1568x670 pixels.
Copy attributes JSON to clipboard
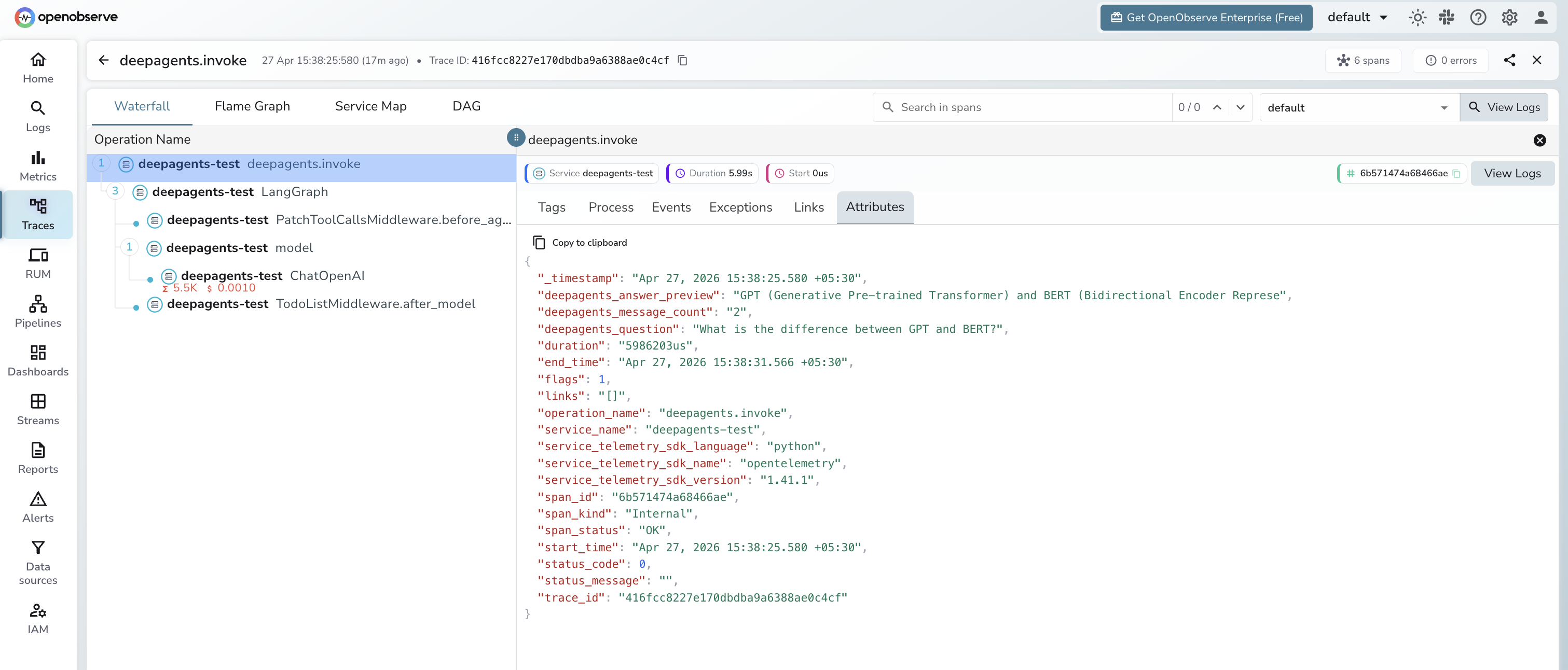(x=580, y=242)
